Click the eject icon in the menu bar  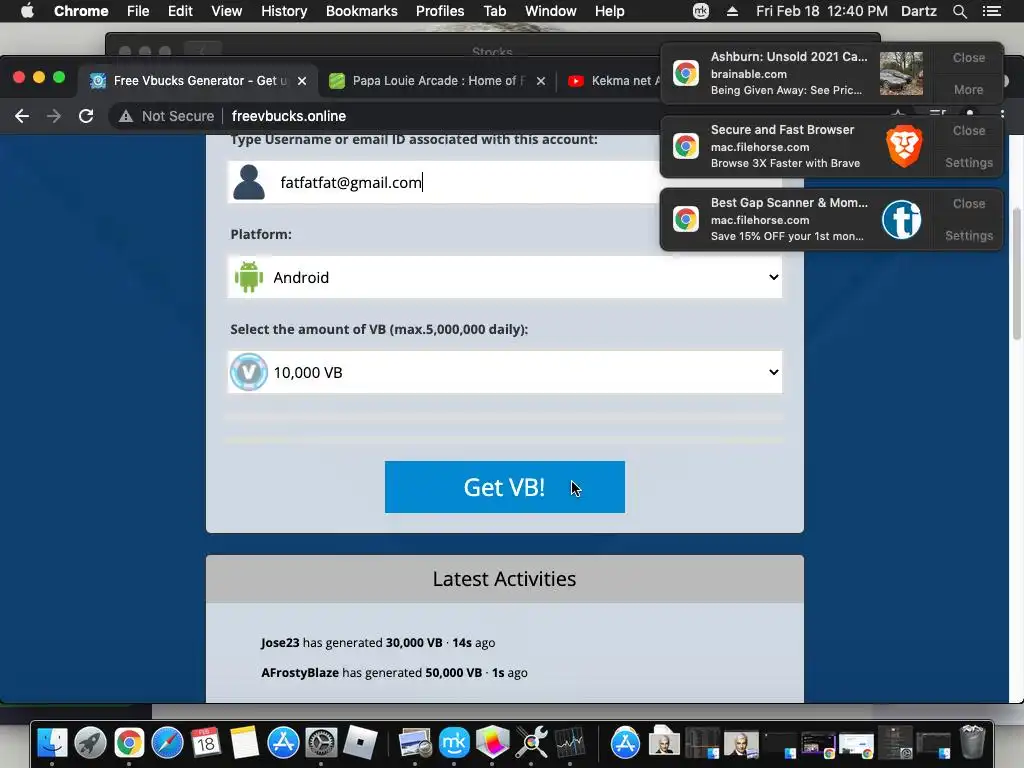732,11
